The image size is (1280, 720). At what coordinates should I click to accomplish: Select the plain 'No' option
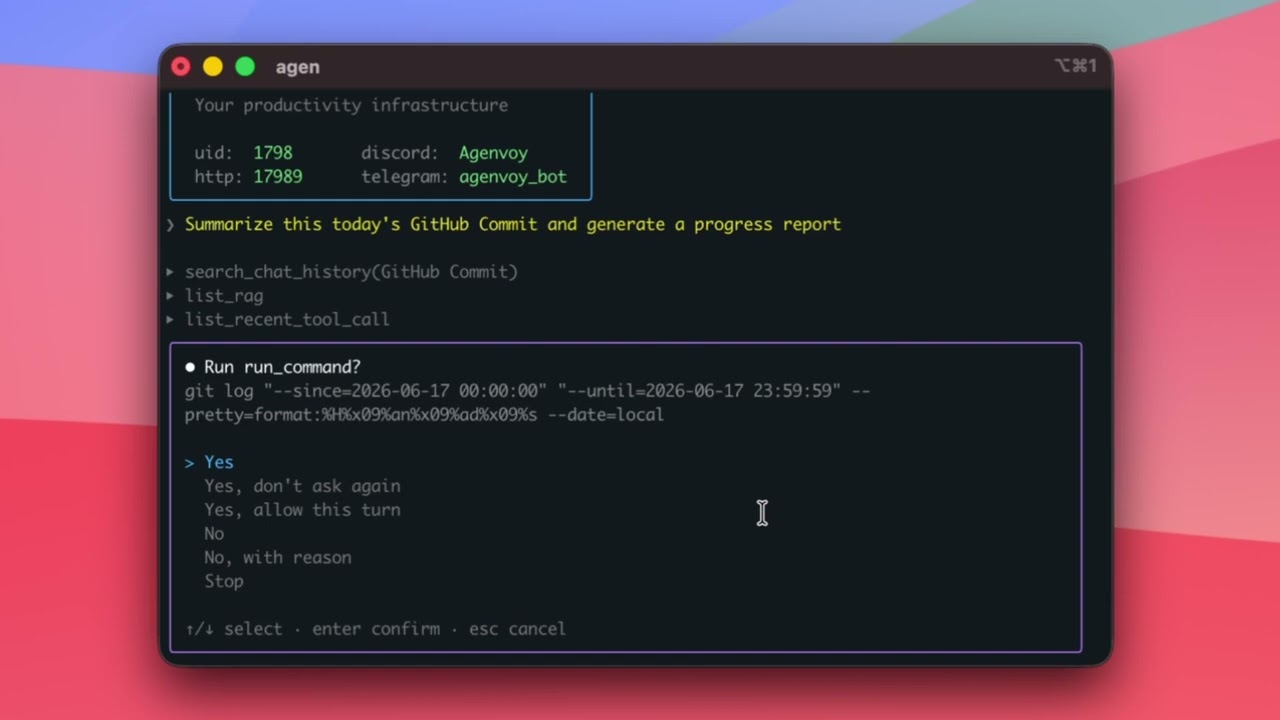pos(214,534)
